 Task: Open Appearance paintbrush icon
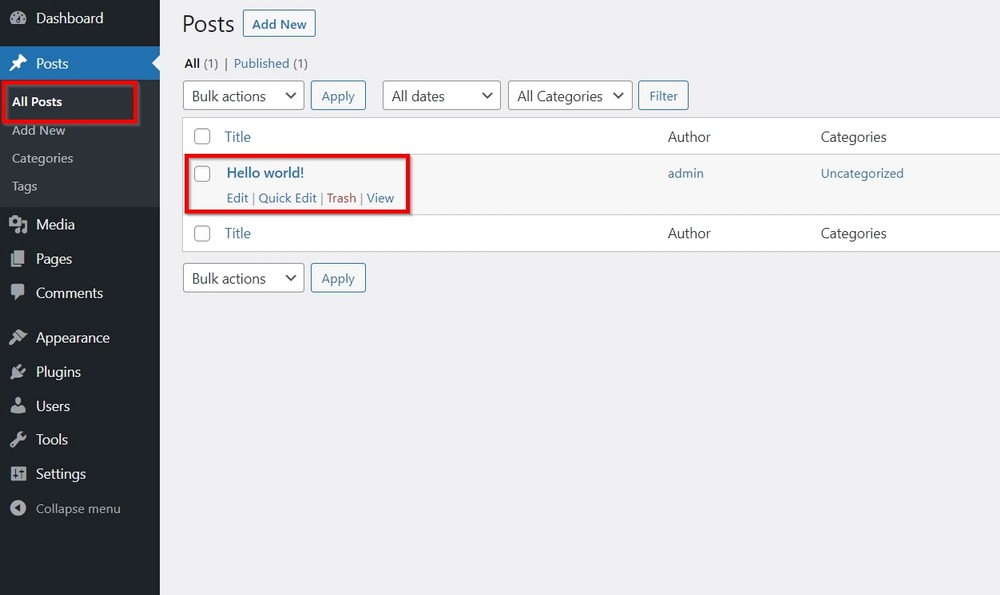click(18, 337)
